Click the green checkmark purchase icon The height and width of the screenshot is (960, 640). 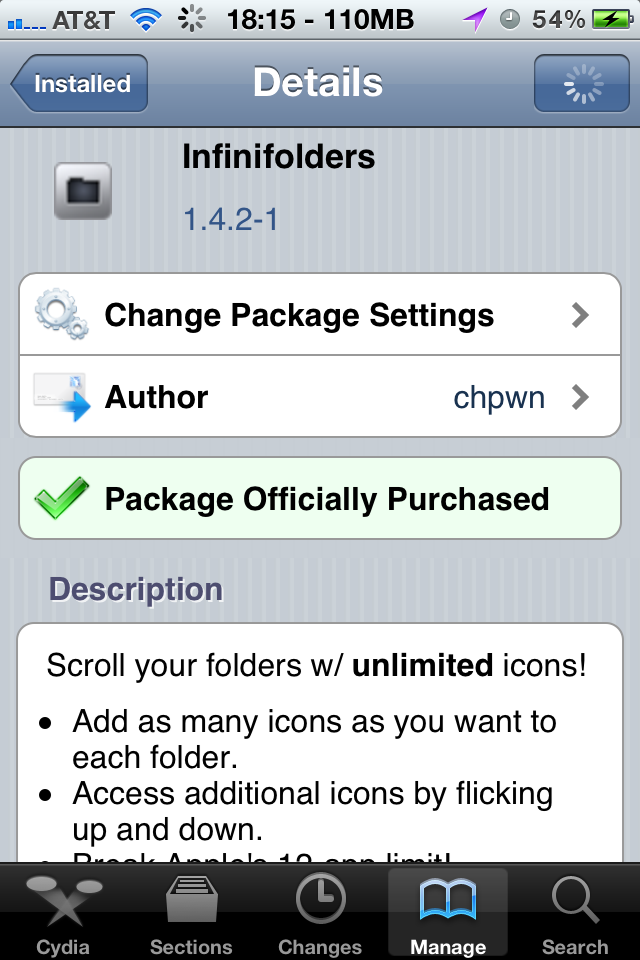[61, 497]
